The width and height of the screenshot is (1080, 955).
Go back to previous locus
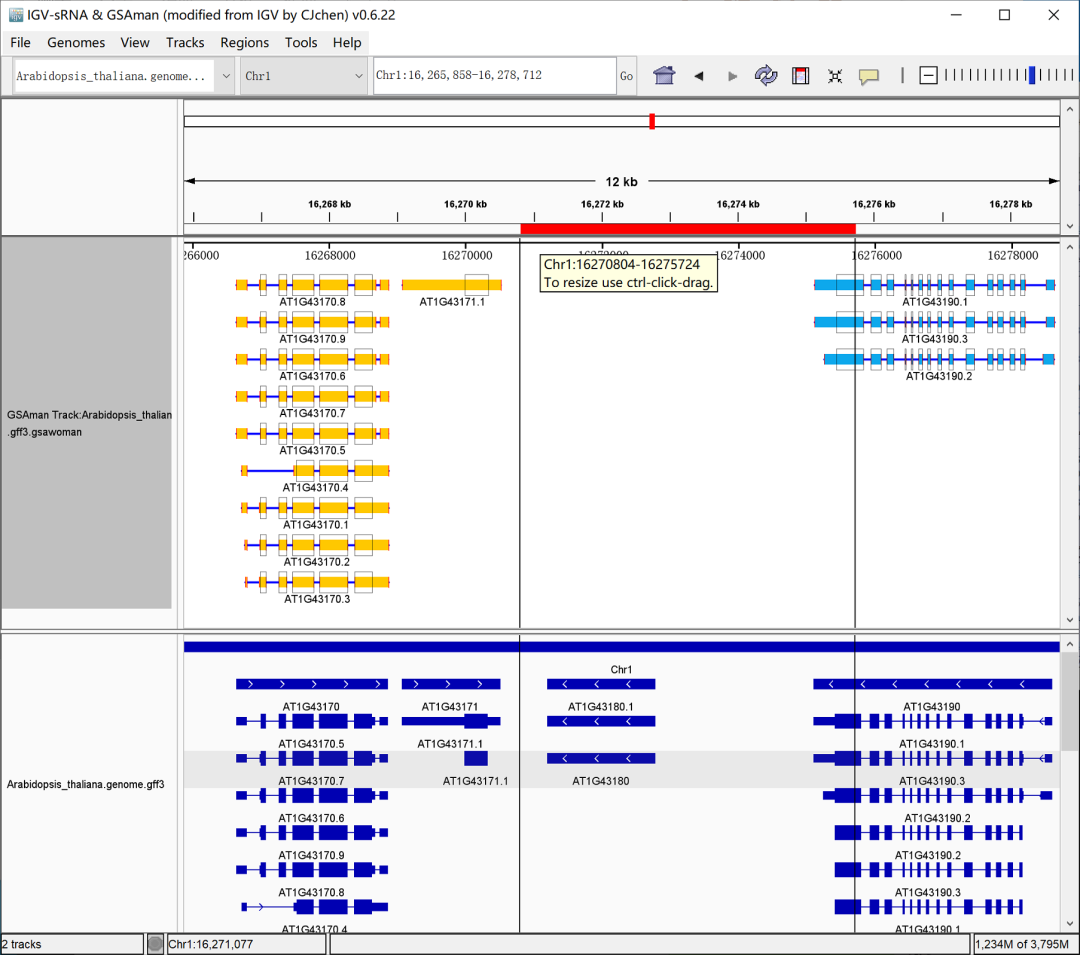click(x=699, y=76)
